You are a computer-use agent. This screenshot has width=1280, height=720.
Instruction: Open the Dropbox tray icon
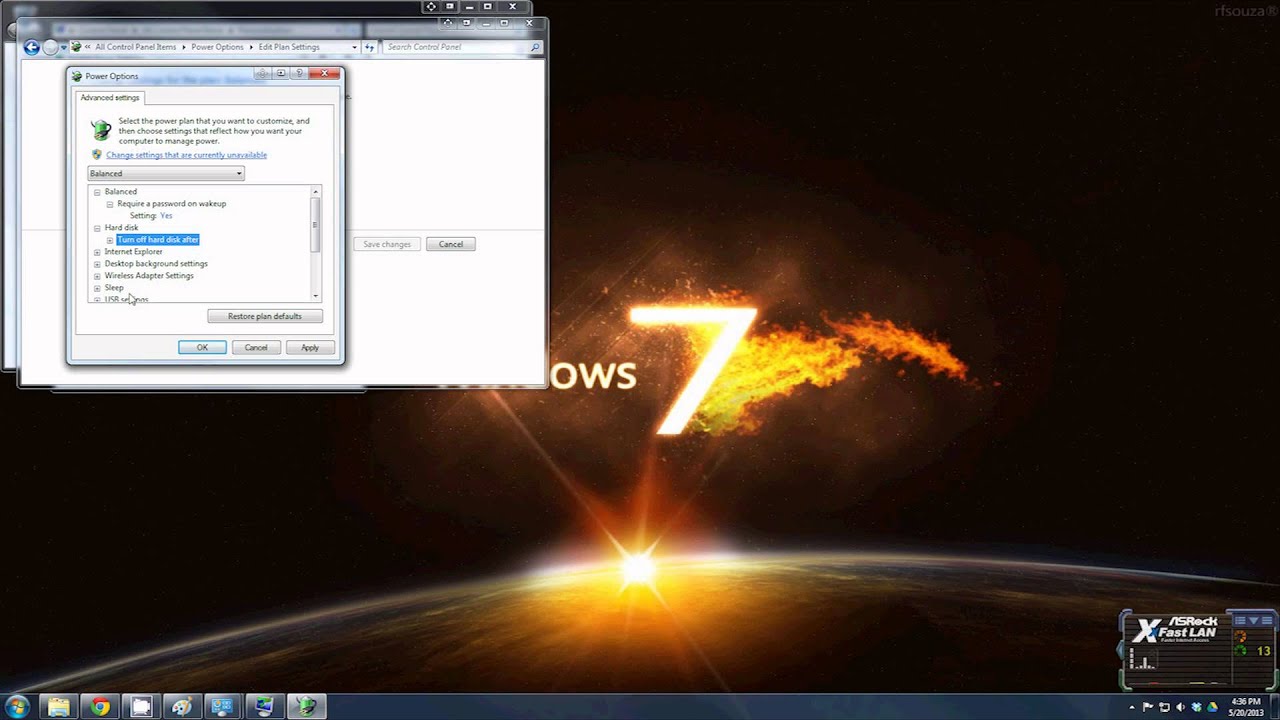click(1196, 707)
